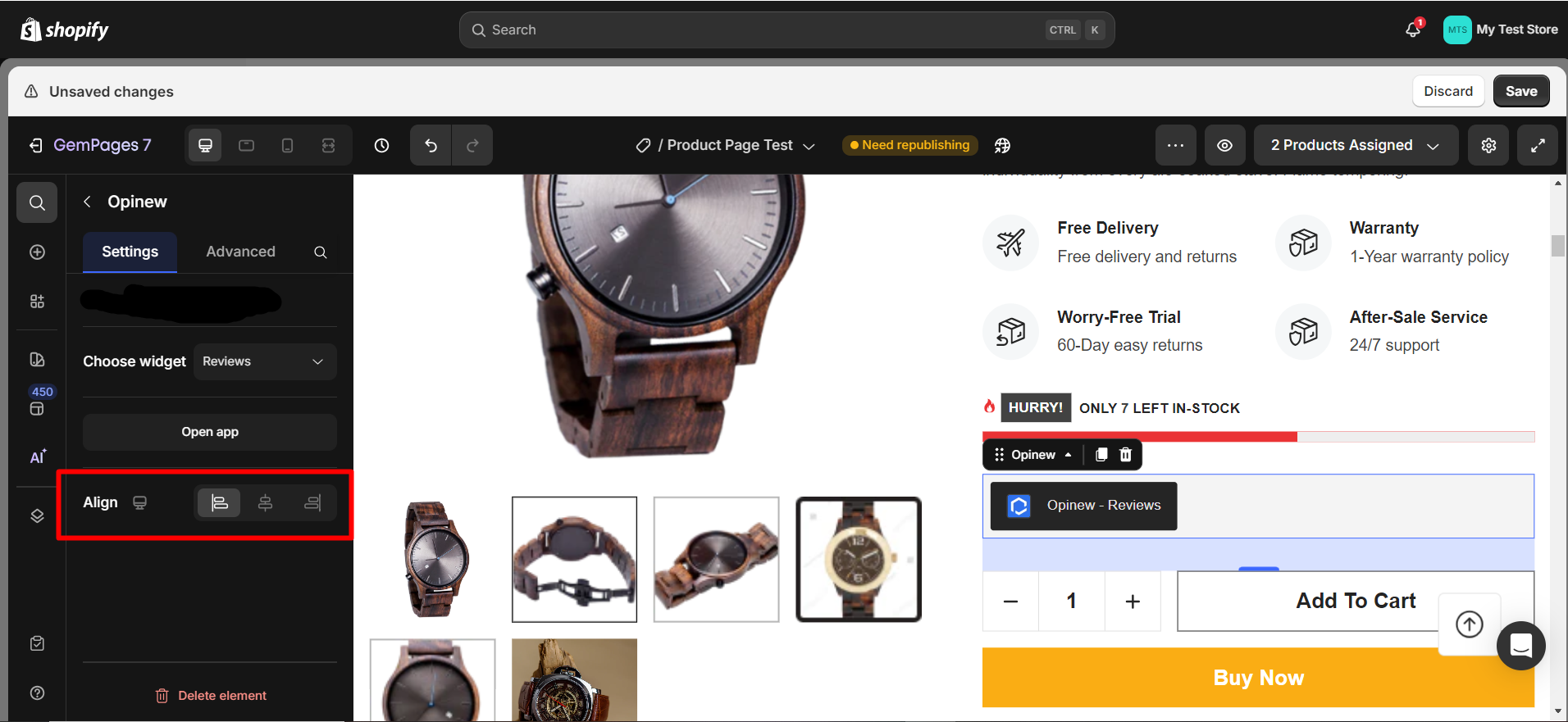This screenshot has width=1568, height=722.
Task: Click the canvas vertical scrollbar thumb
Action: (x=1557, y=246)
